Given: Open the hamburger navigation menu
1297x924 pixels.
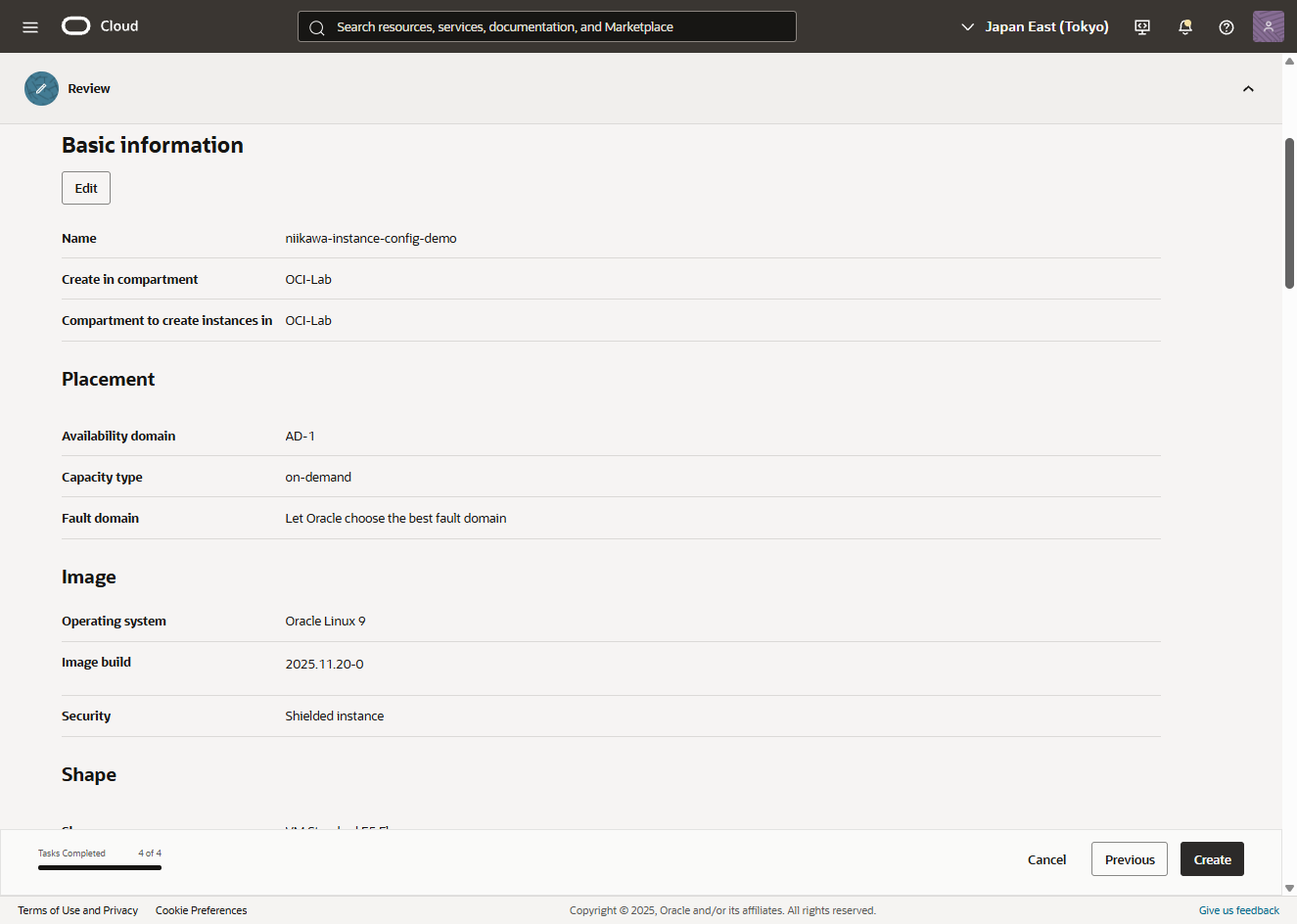Looking at the screenshot, I should pyautogui.click(x=30, y=26).
